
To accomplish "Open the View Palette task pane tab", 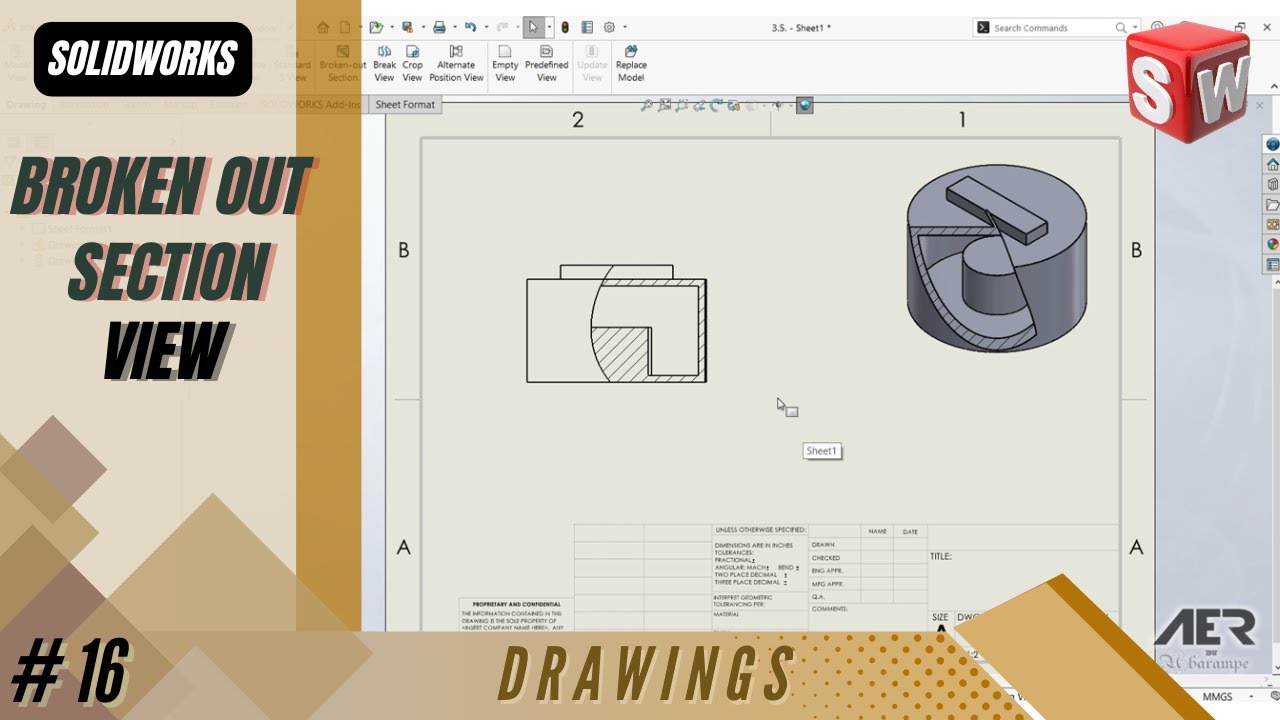I will click(x=1272, y=224).
